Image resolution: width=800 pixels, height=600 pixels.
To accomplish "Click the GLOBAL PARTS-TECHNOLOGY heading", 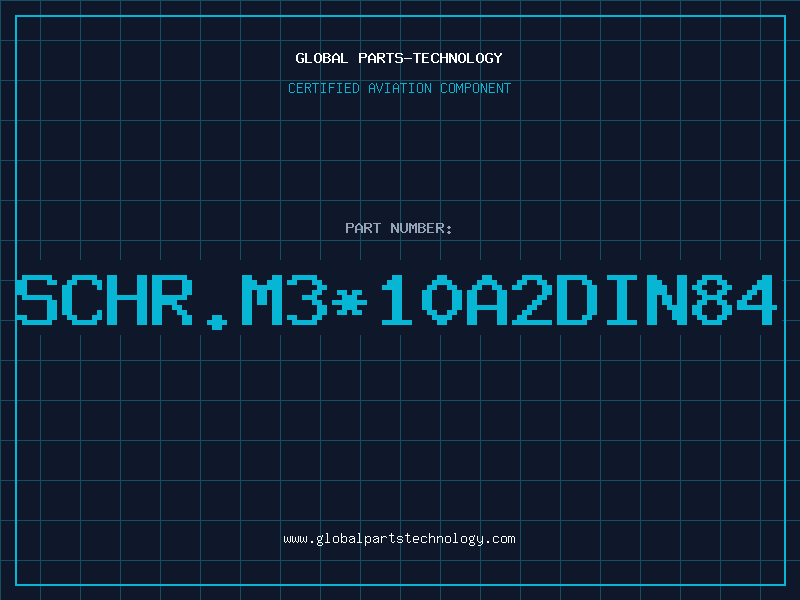I will [x=399, y=58].
